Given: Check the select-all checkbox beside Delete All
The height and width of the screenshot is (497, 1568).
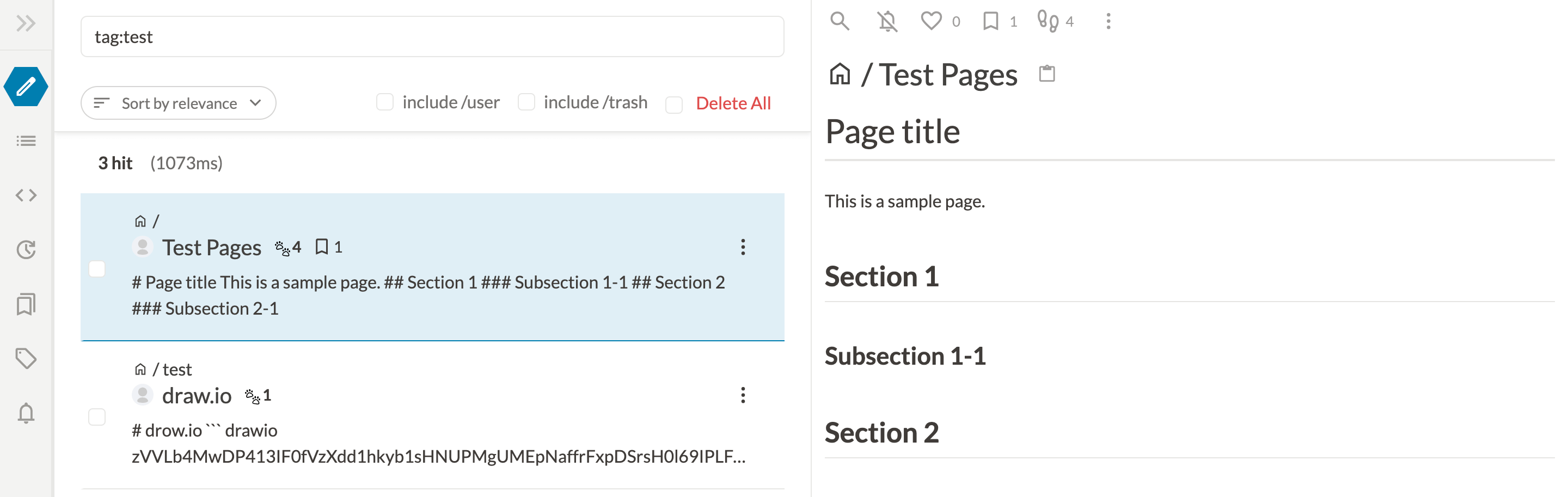Looking at the screenshot, I should [674, 105].
